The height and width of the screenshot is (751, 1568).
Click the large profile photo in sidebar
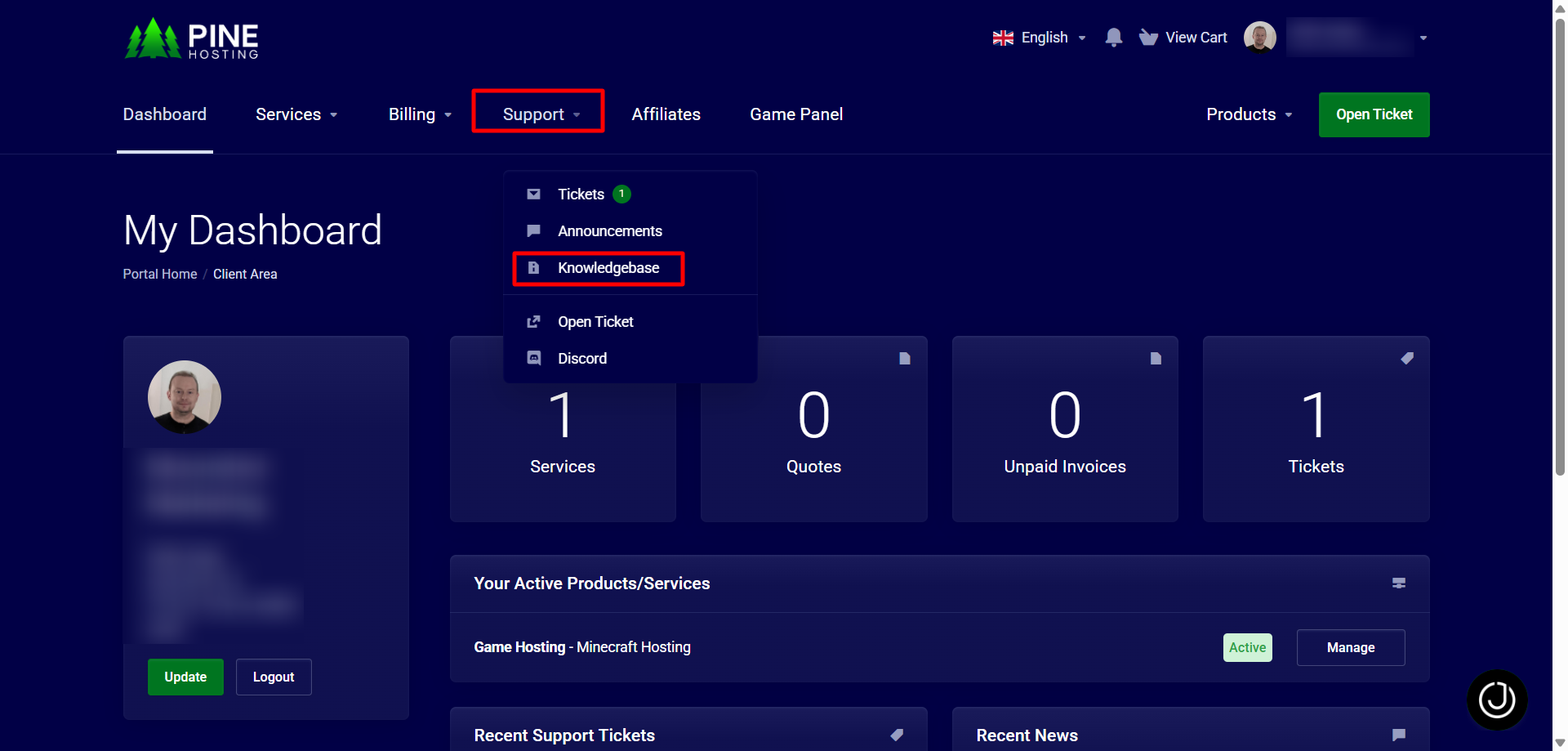coord(185,397)
